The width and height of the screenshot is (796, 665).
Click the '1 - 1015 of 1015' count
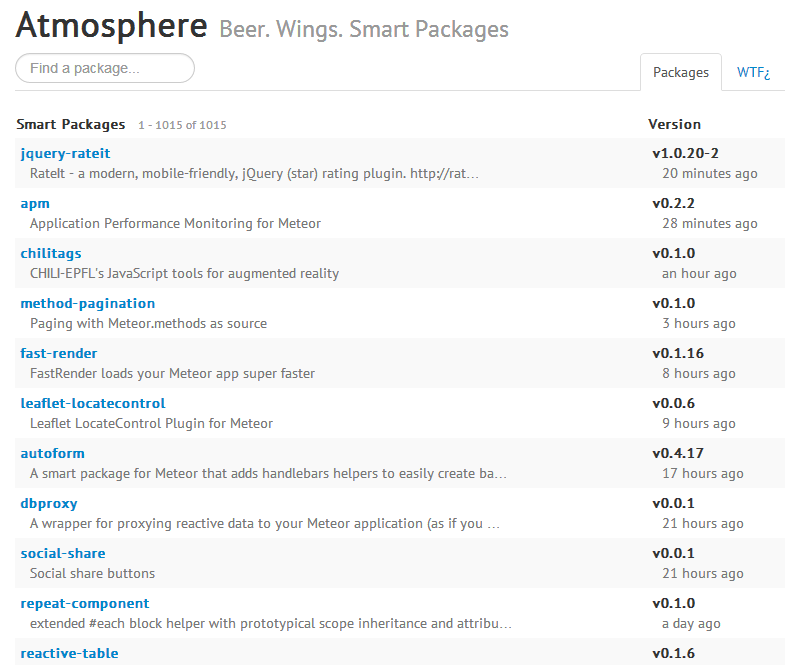pos(182,125)
